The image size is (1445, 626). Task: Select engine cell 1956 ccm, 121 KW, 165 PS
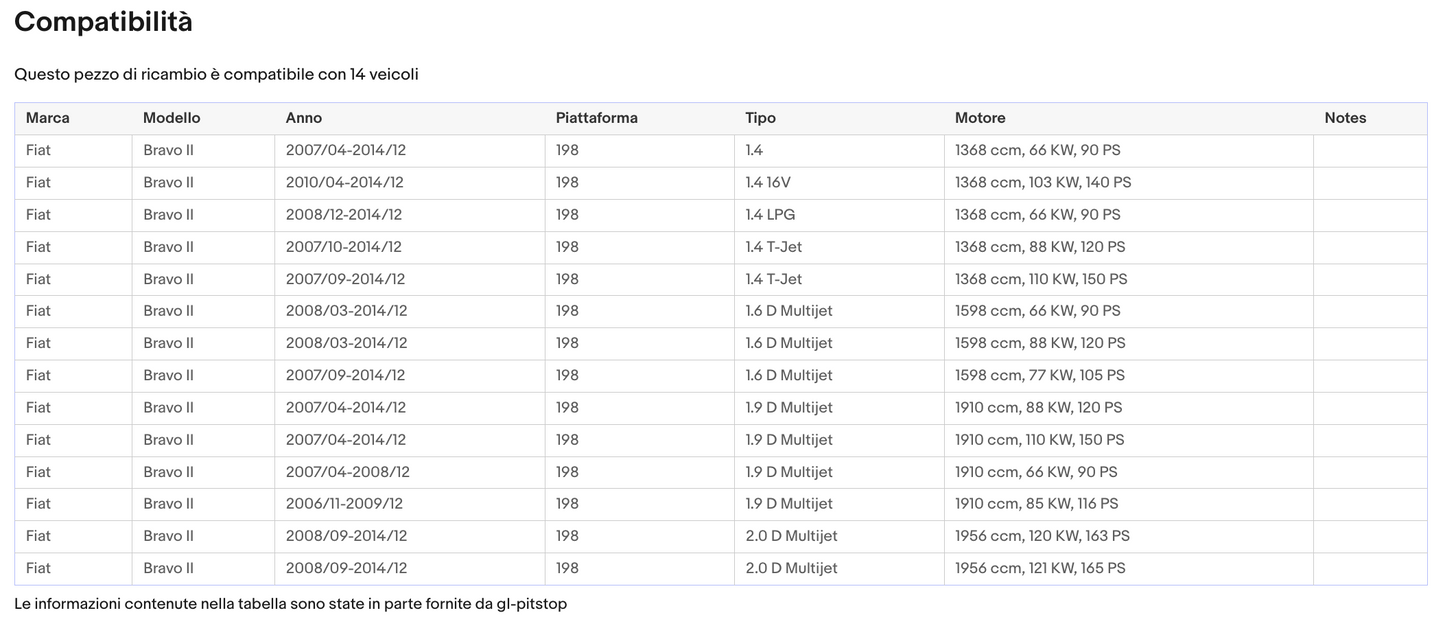(x=1040, y=568)
